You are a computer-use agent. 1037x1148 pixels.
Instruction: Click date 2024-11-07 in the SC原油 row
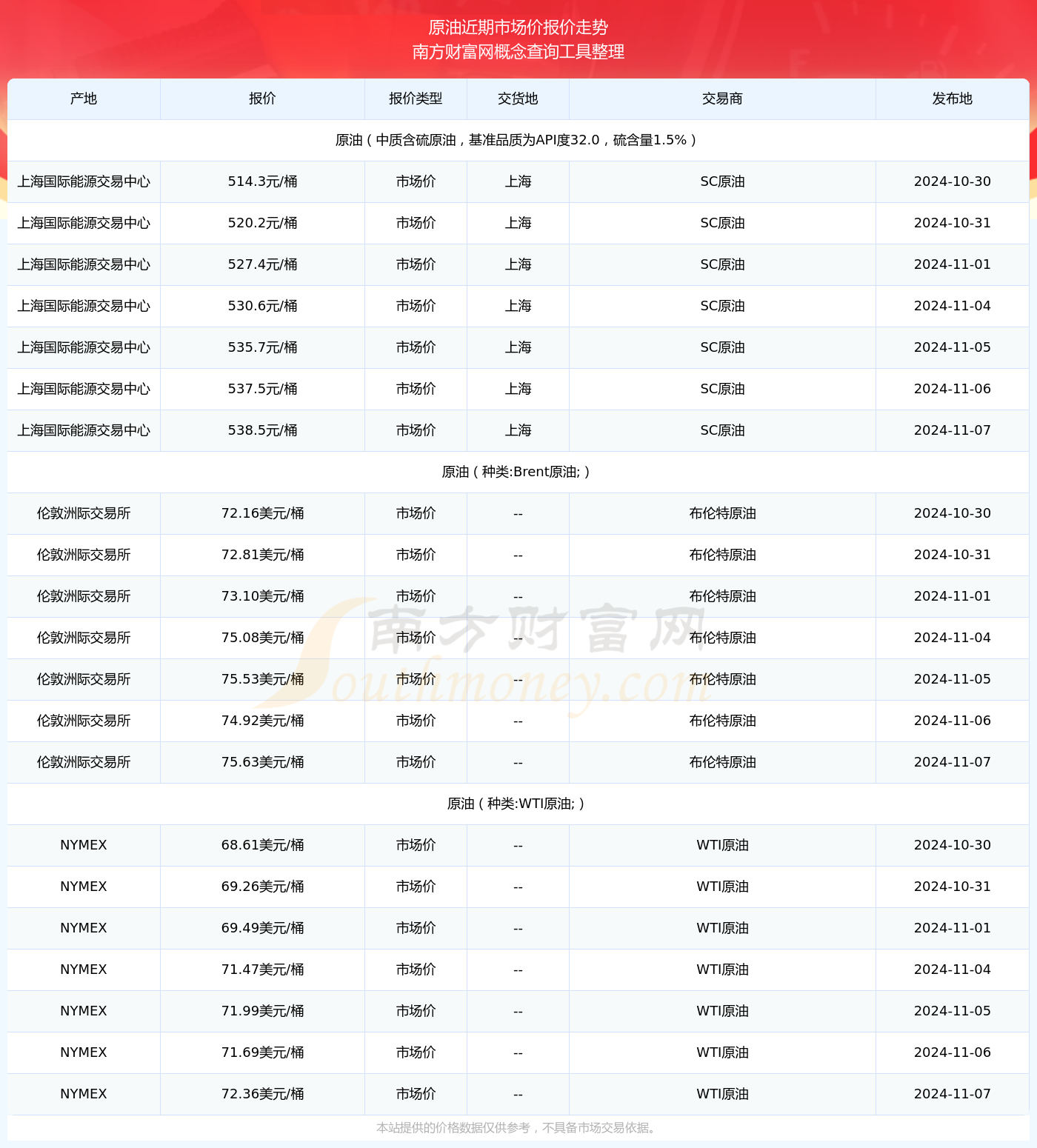(x=953, y=431)
